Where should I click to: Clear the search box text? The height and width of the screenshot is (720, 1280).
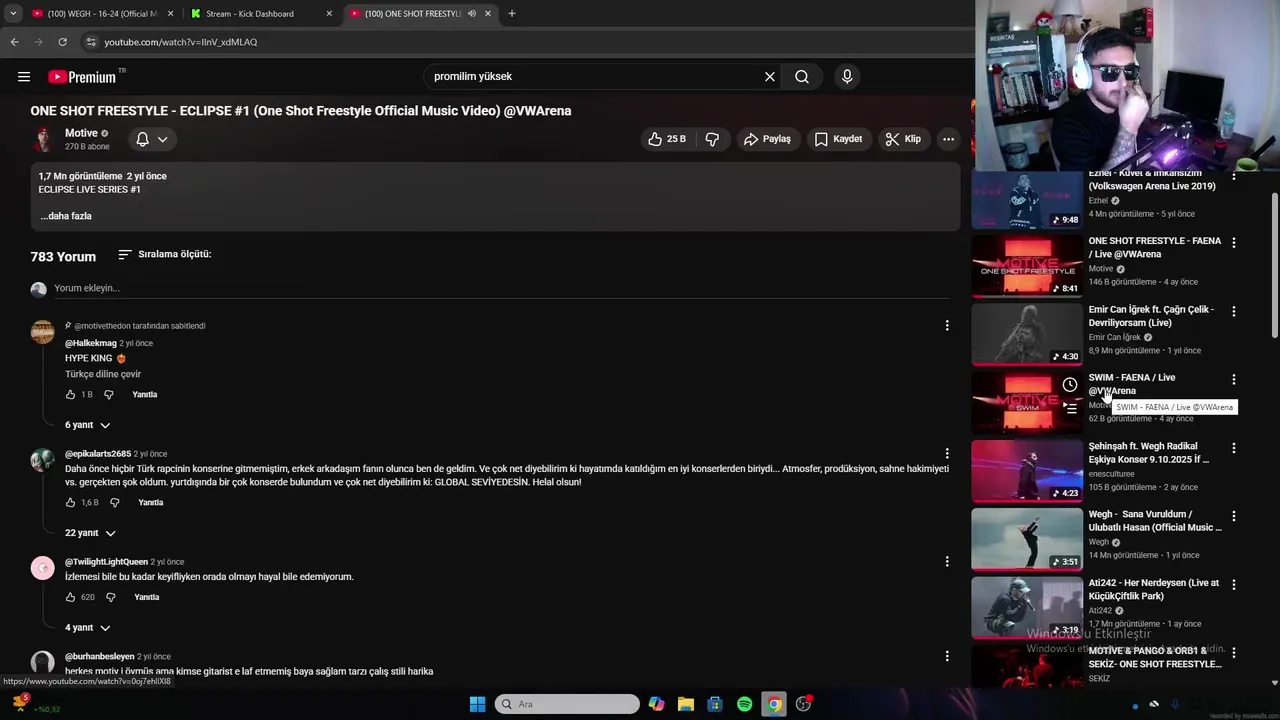[770, 76]
